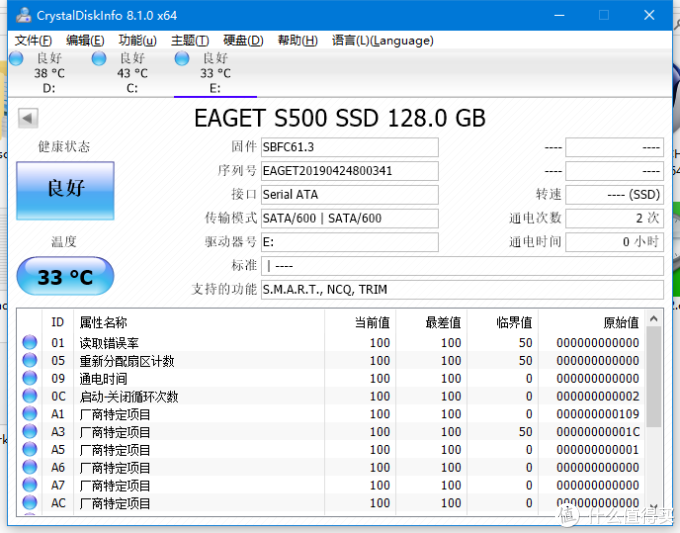
Task: Click the power on count field 2 次
Action: [x=615, y=218]
